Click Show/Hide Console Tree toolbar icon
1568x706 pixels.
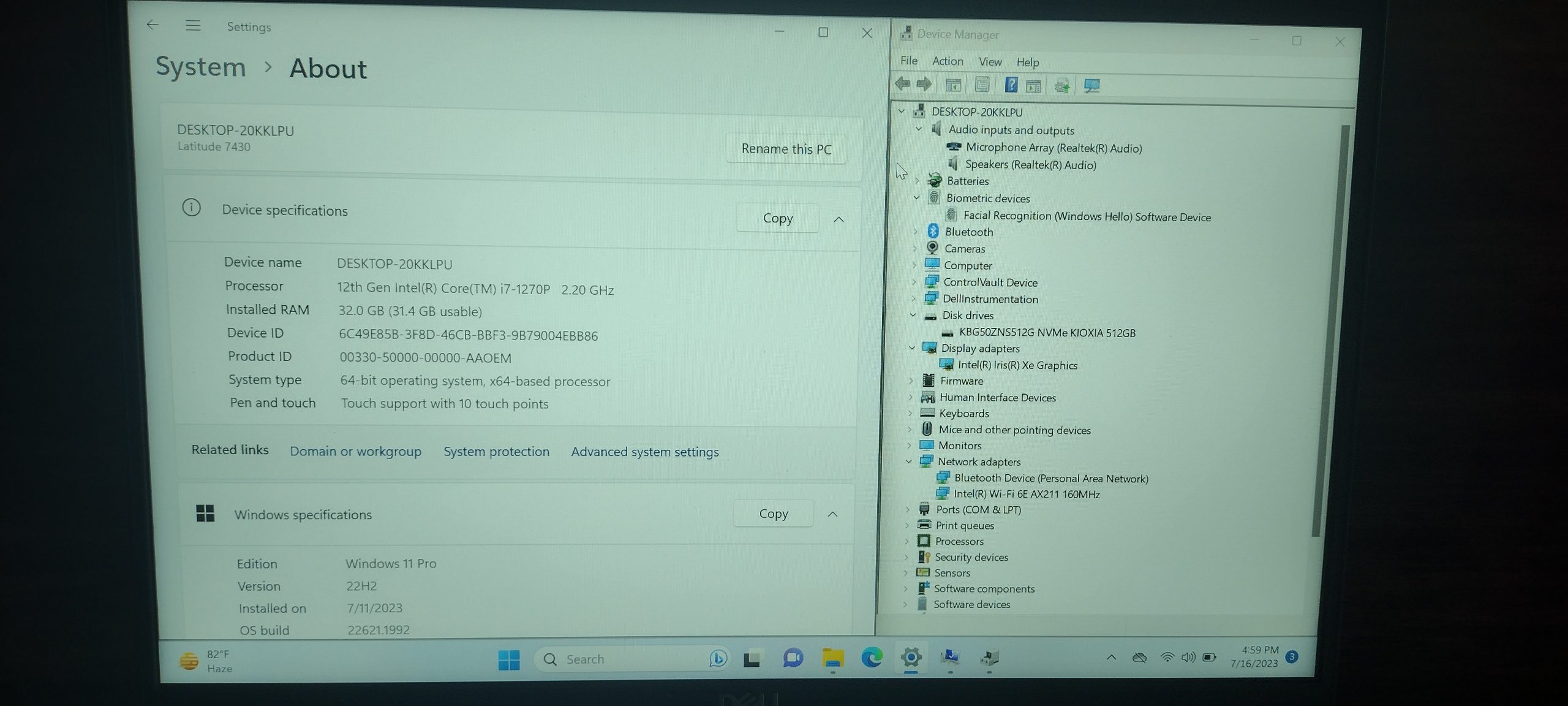(x=952, y=85)
